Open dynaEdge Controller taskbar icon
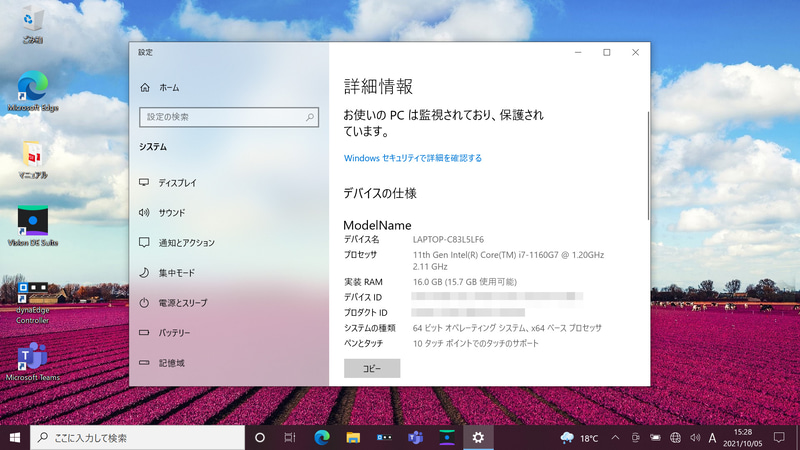The width and height of the screenshot is (800, 450). click(x=384, y=438)
